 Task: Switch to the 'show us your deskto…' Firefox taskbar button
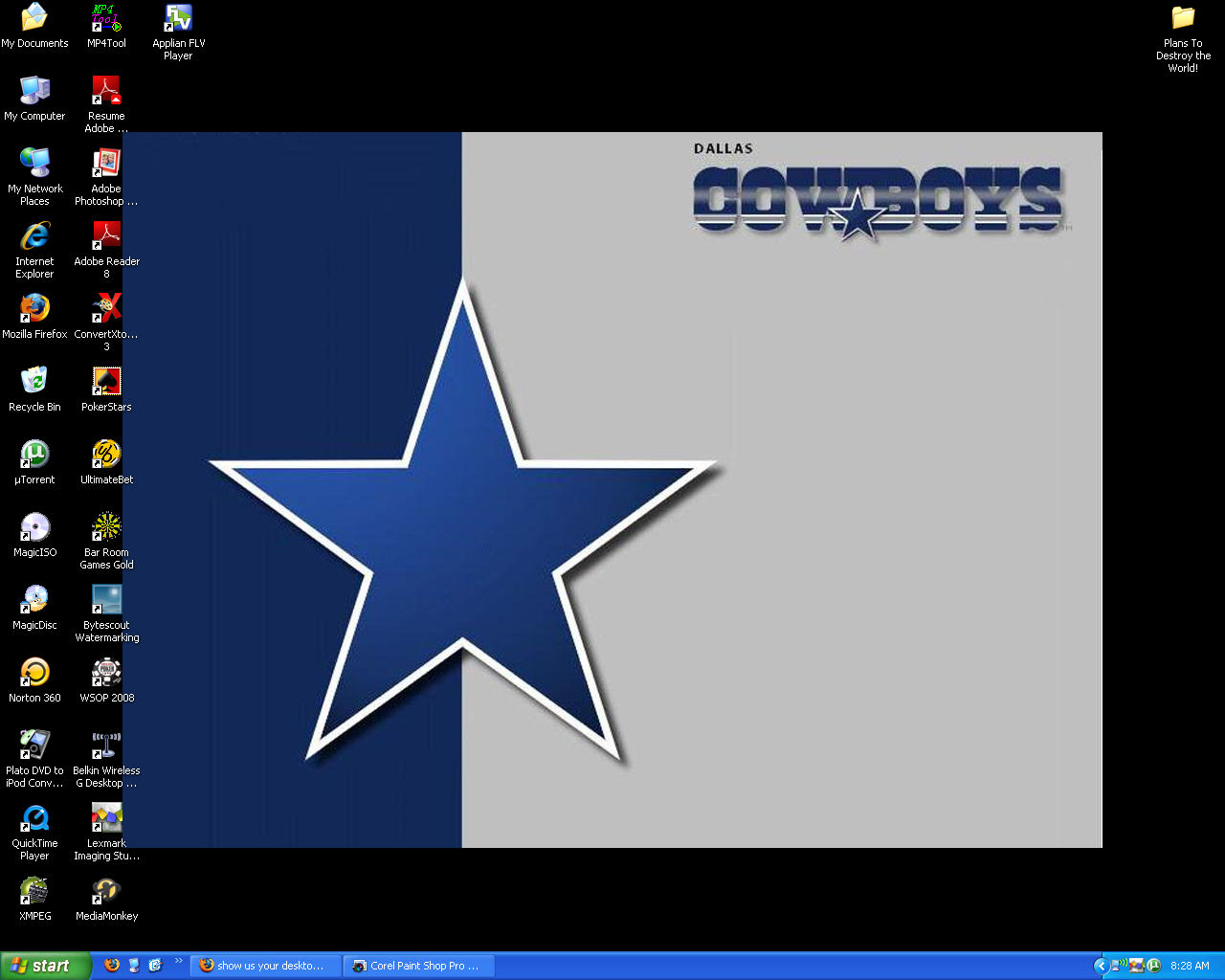(x=265, y=966)
